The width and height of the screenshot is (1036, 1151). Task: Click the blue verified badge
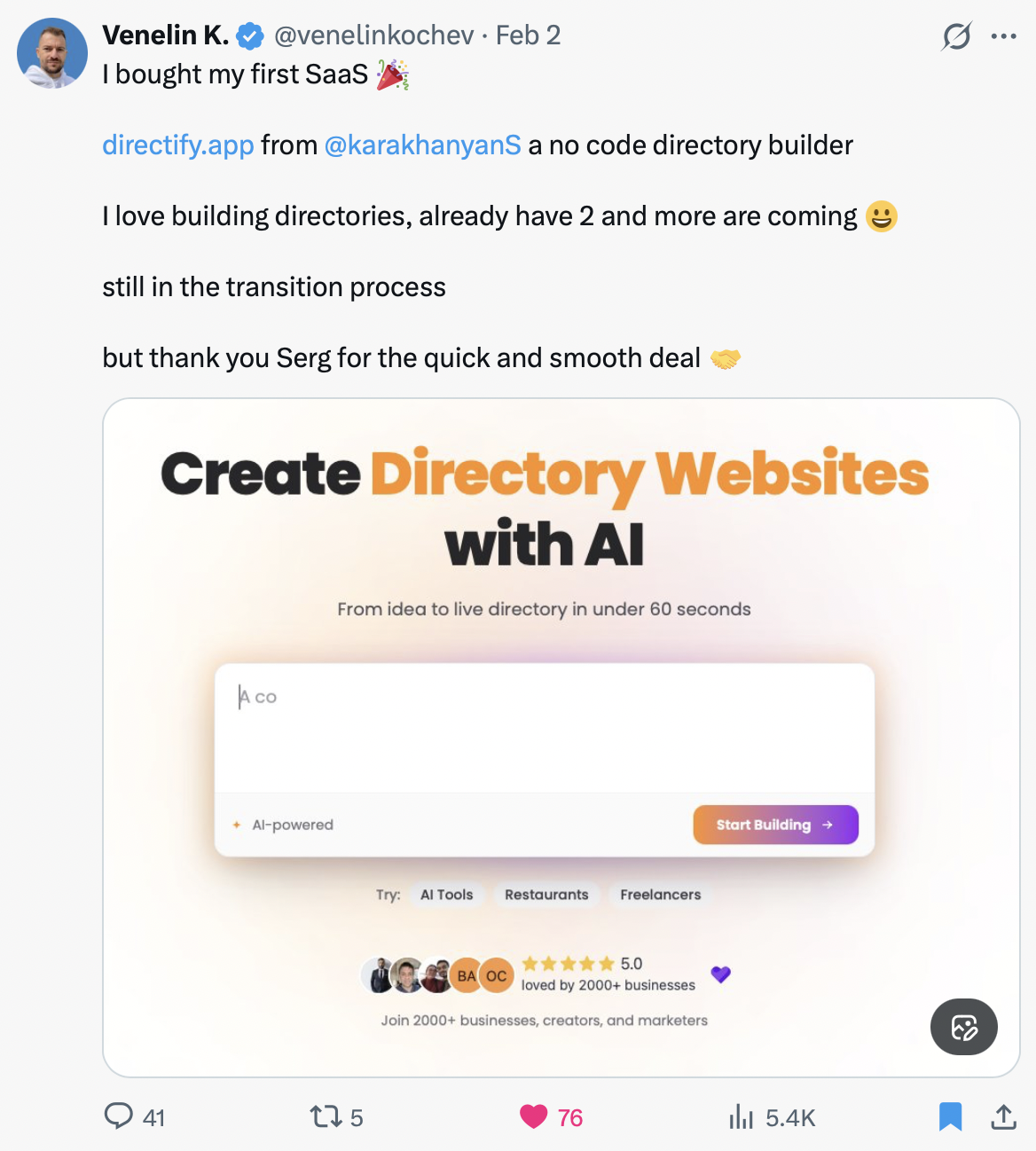[x=250, y=36]
